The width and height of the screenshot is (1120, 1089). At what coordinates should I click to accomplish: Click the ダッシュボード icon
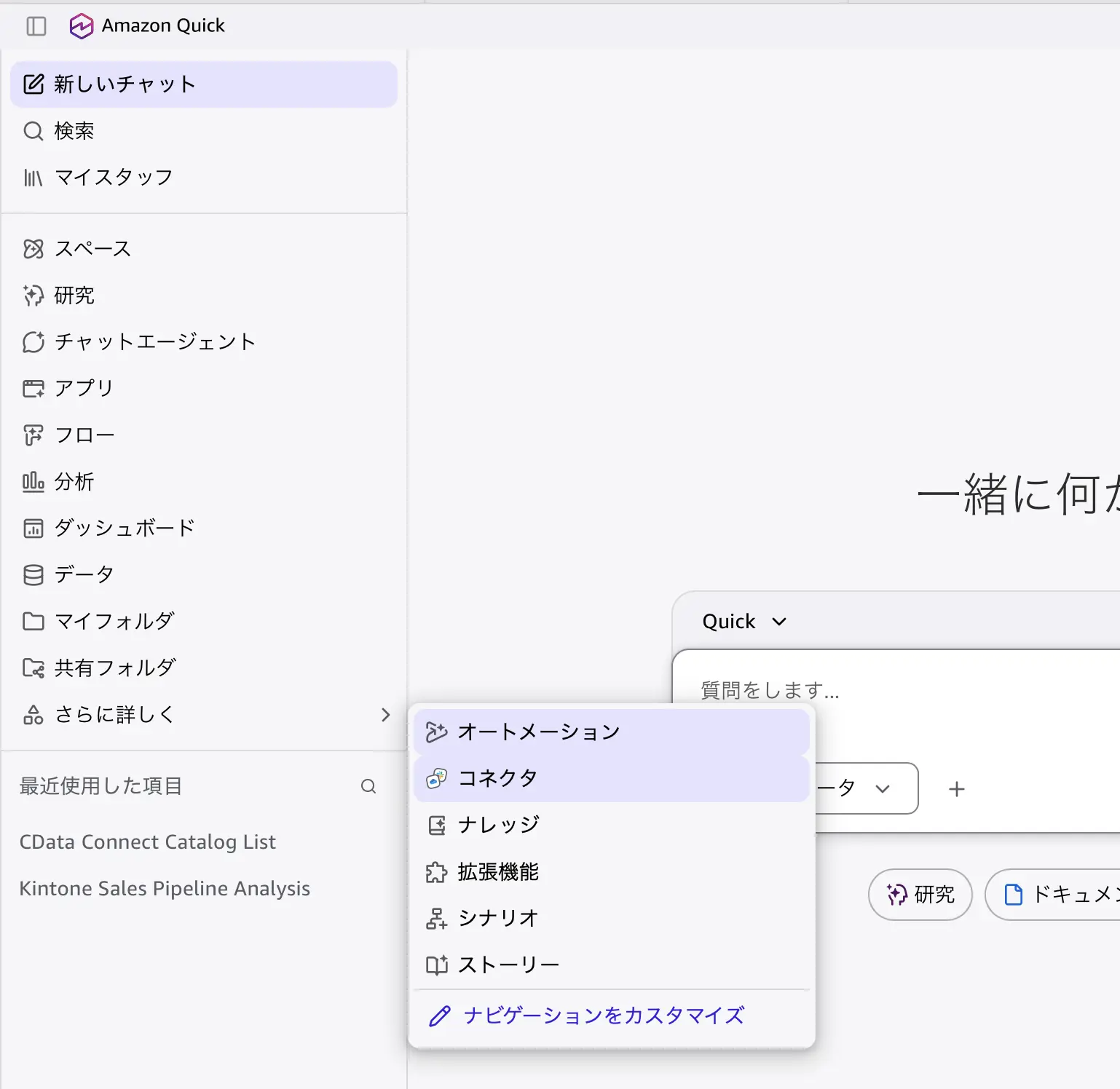coord(33,528)
